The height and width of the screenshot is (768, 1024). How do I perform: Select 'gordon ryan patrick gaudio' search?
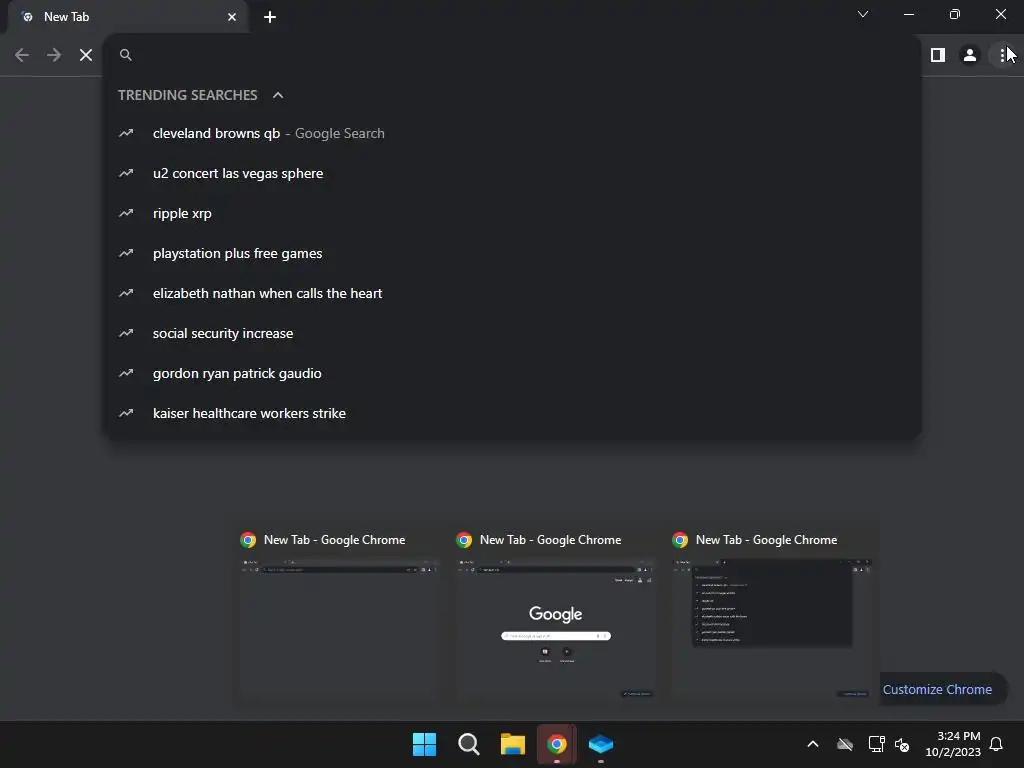[513, 374]
